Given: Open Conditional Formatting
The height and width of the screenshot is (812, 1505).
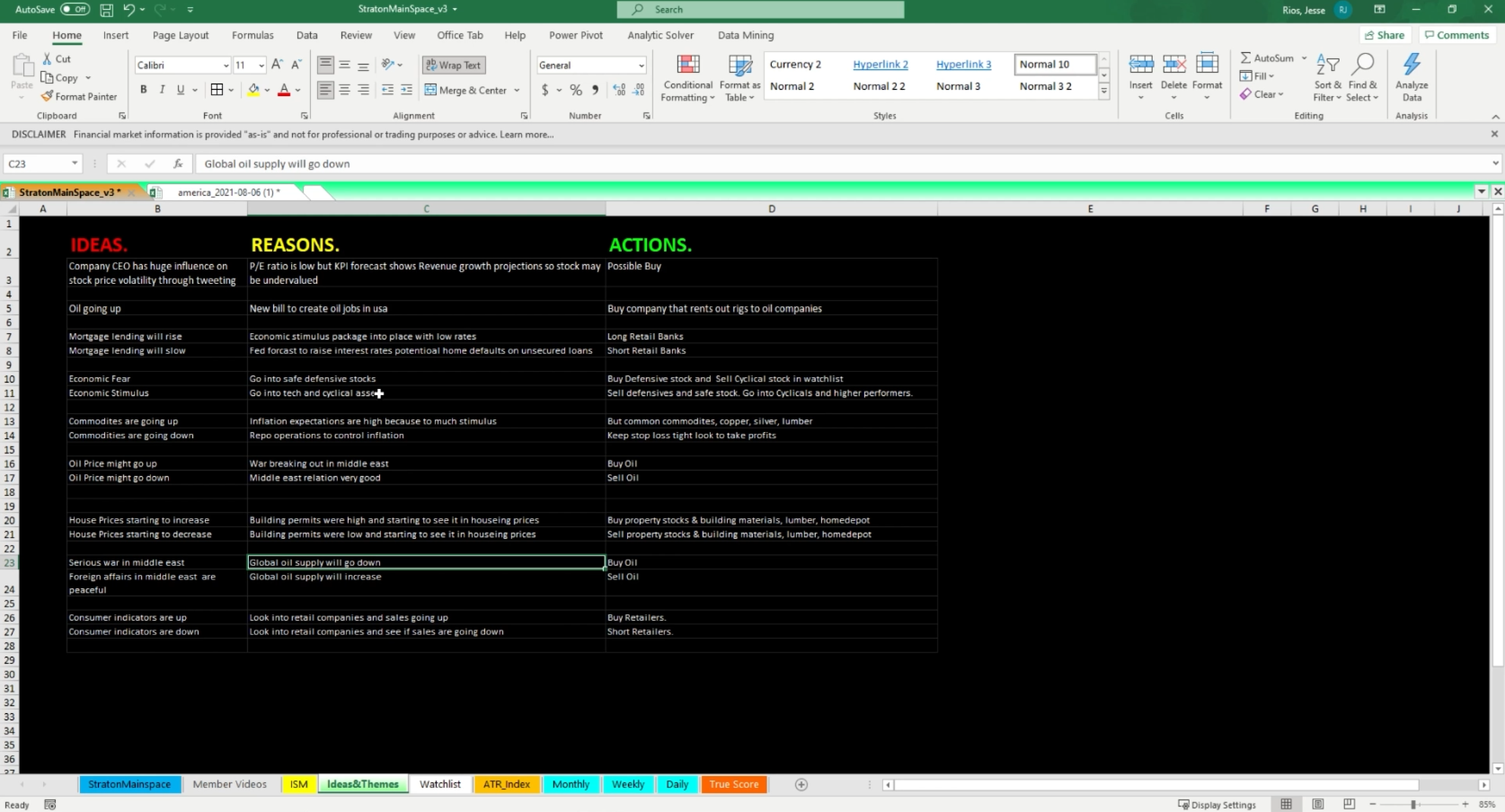Looking at the screenshot, I should [x=687, y=78].
